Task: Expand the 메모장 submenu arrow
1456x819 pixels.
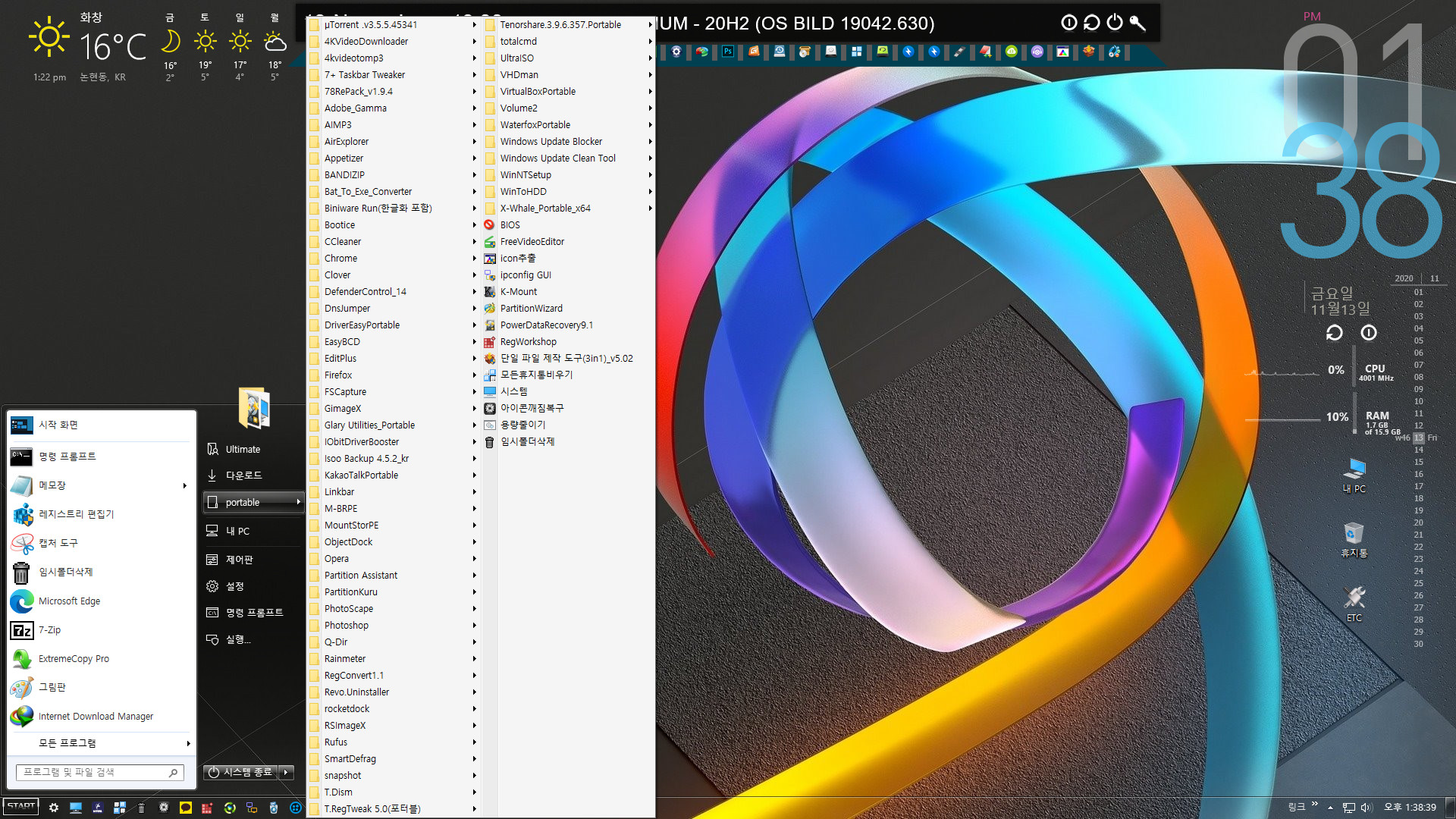Action: point(184,485)
